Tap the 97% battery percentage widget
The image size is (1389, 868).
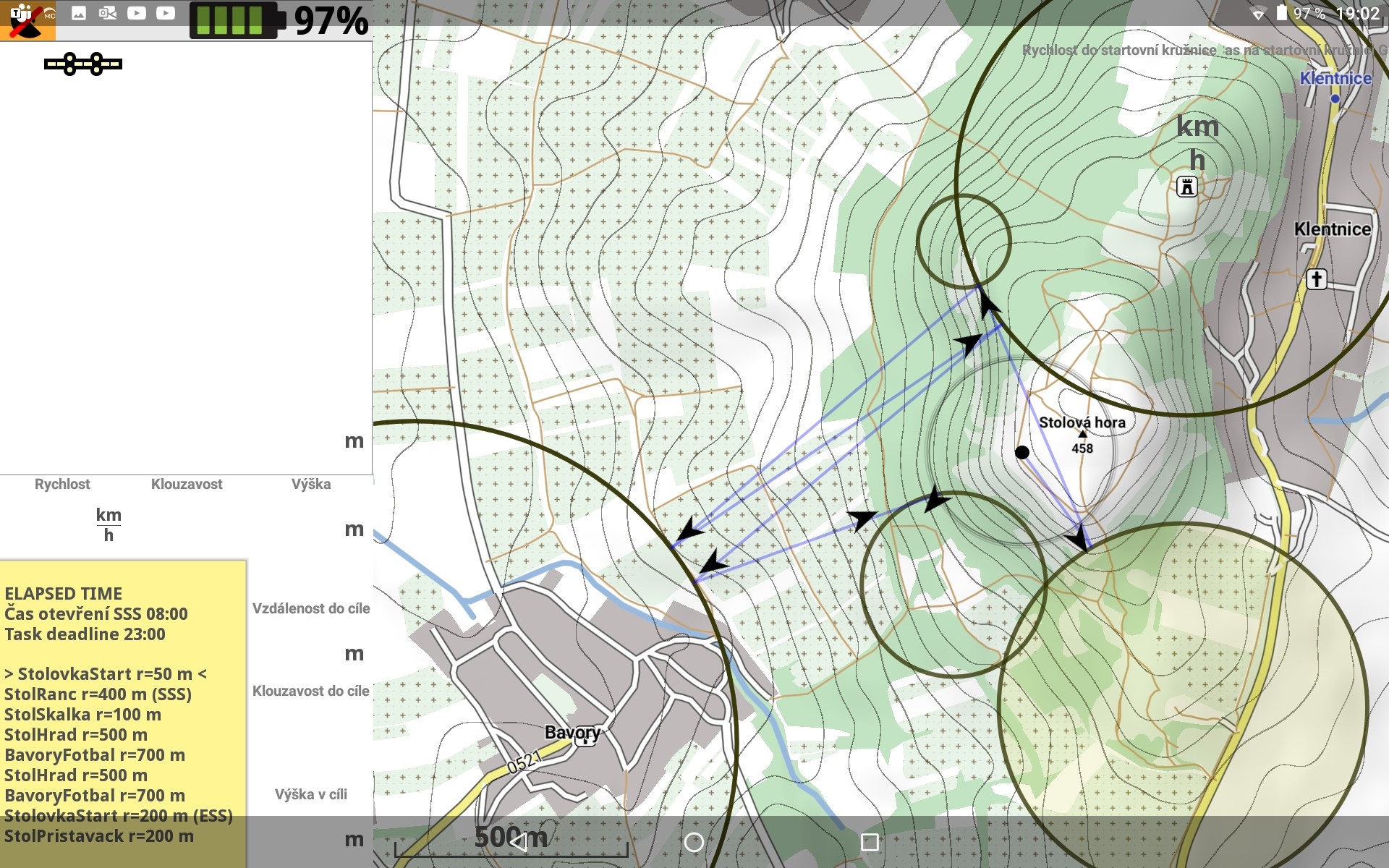click(331, 20)
